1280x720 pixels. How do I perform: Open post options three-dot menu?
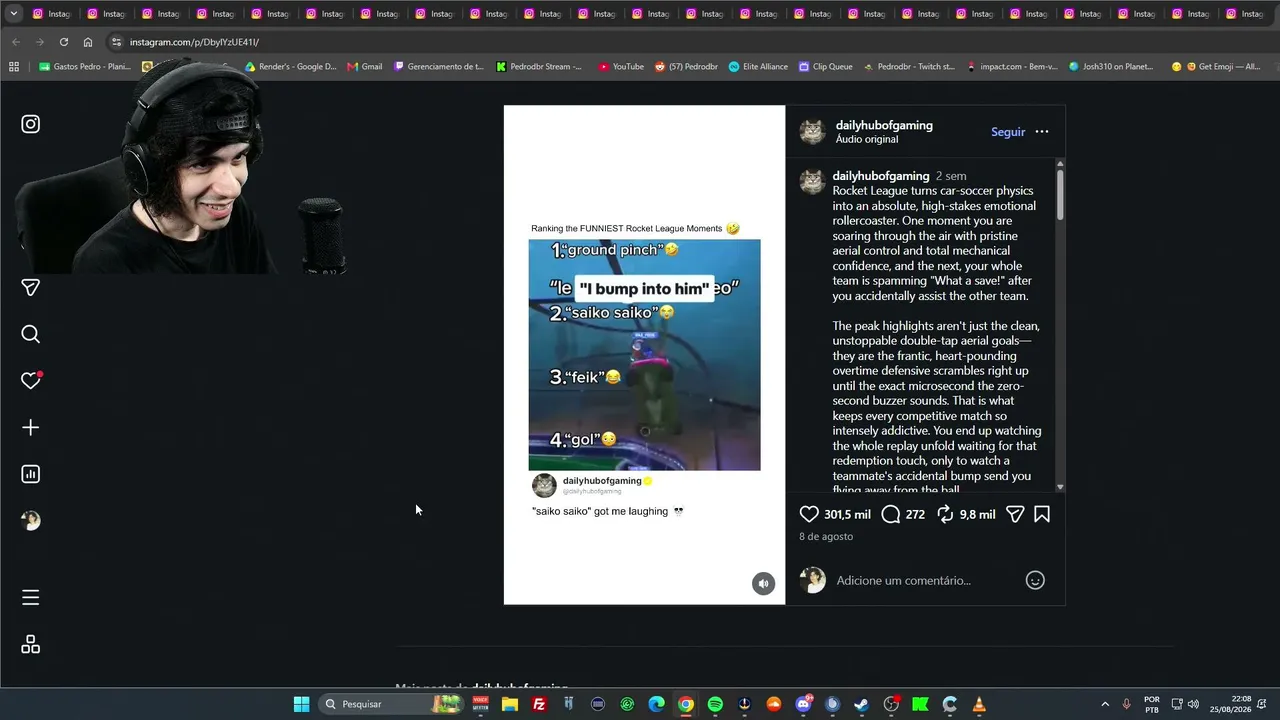click(1042, 132)
